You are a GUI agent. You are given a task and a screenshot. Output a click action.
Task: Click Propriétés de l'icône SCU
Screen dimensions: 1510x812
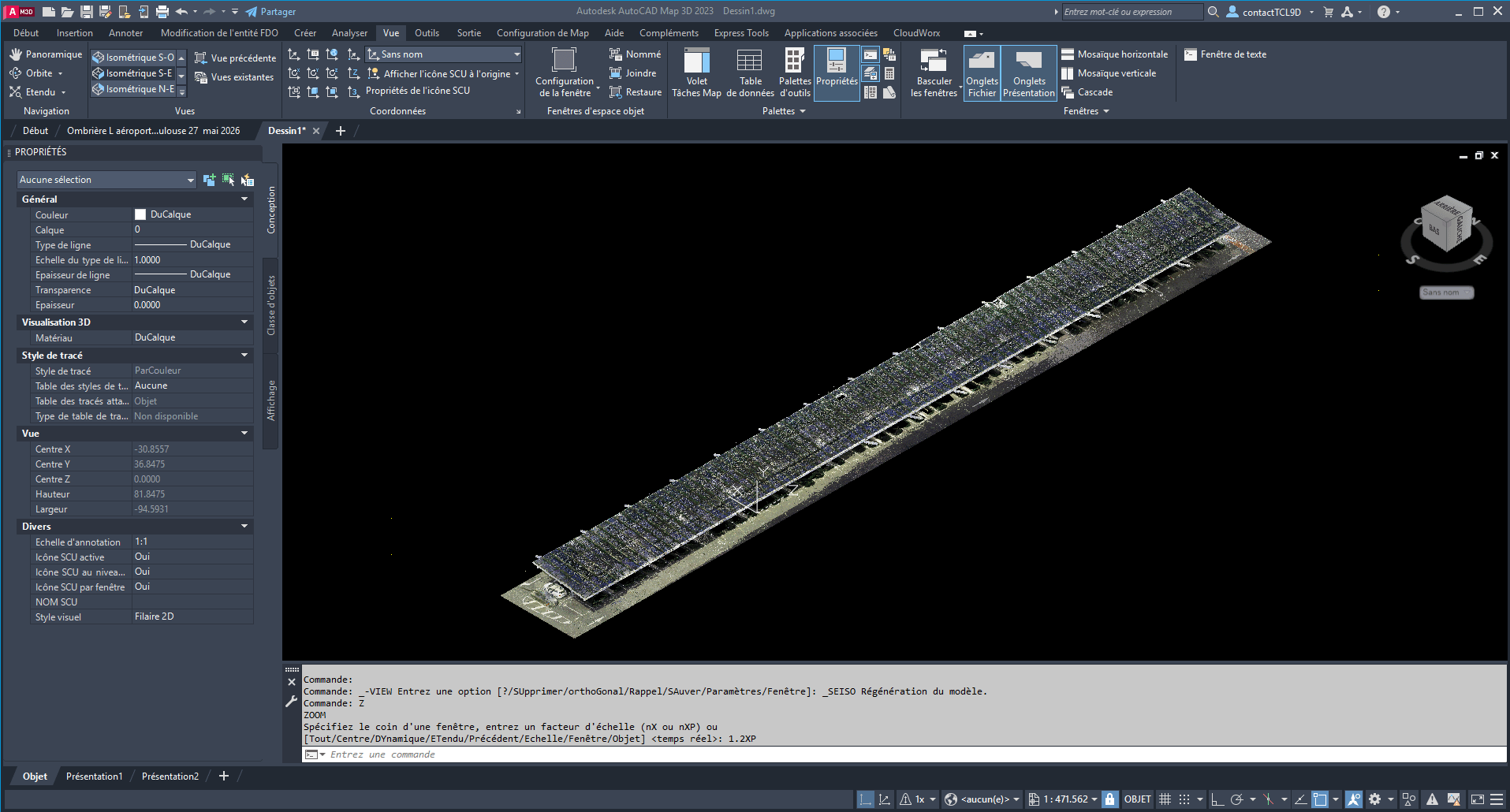[418, 91]
